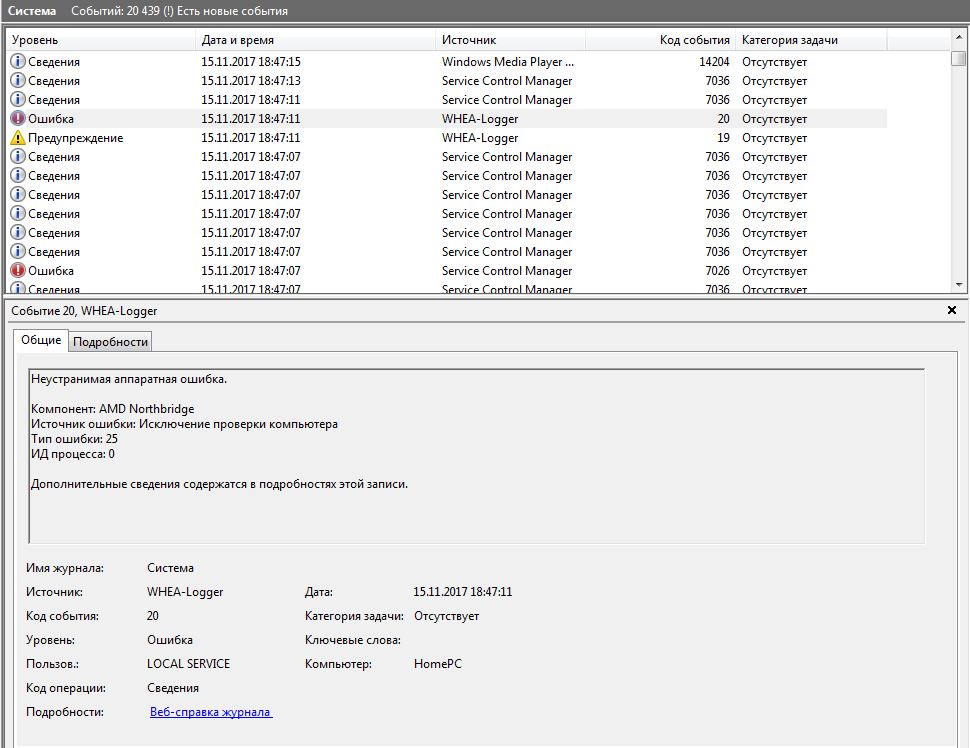The image size is (970, 748).
Task: Click WHEA-Logger source in the event 19 row
Action: pos(480,138)
